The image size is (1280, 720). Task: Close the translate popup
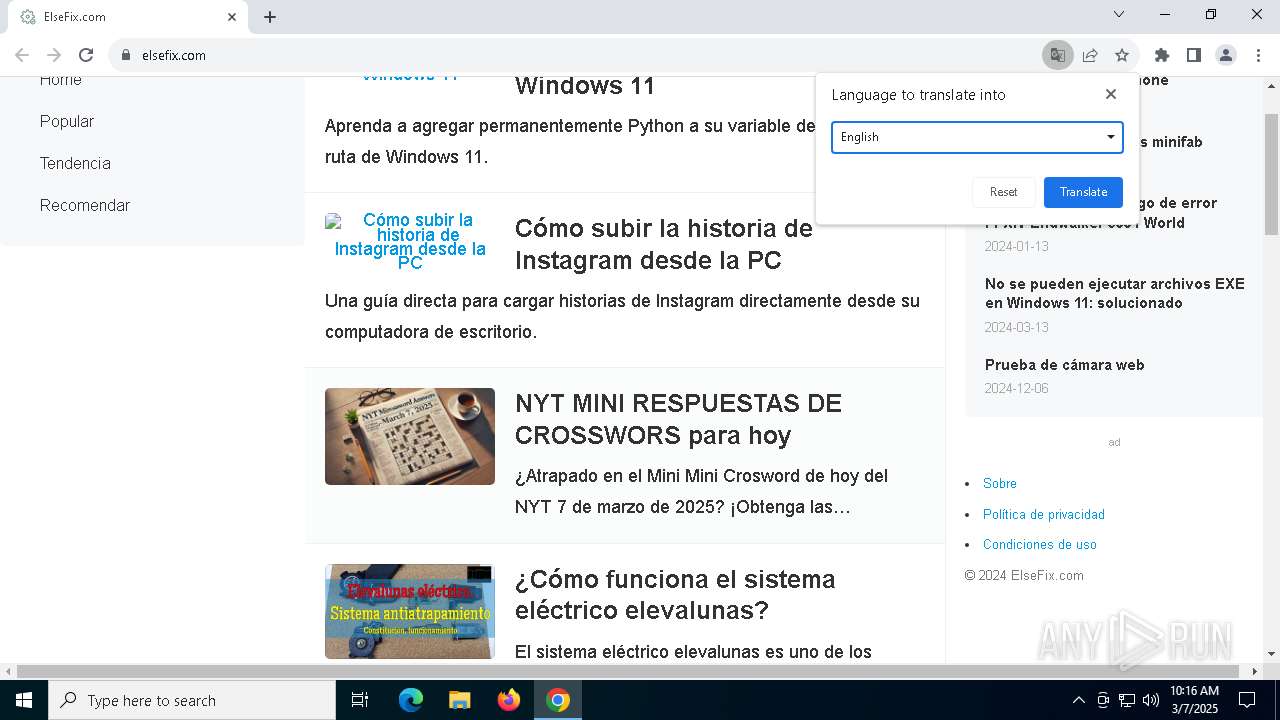point(1110,94)
